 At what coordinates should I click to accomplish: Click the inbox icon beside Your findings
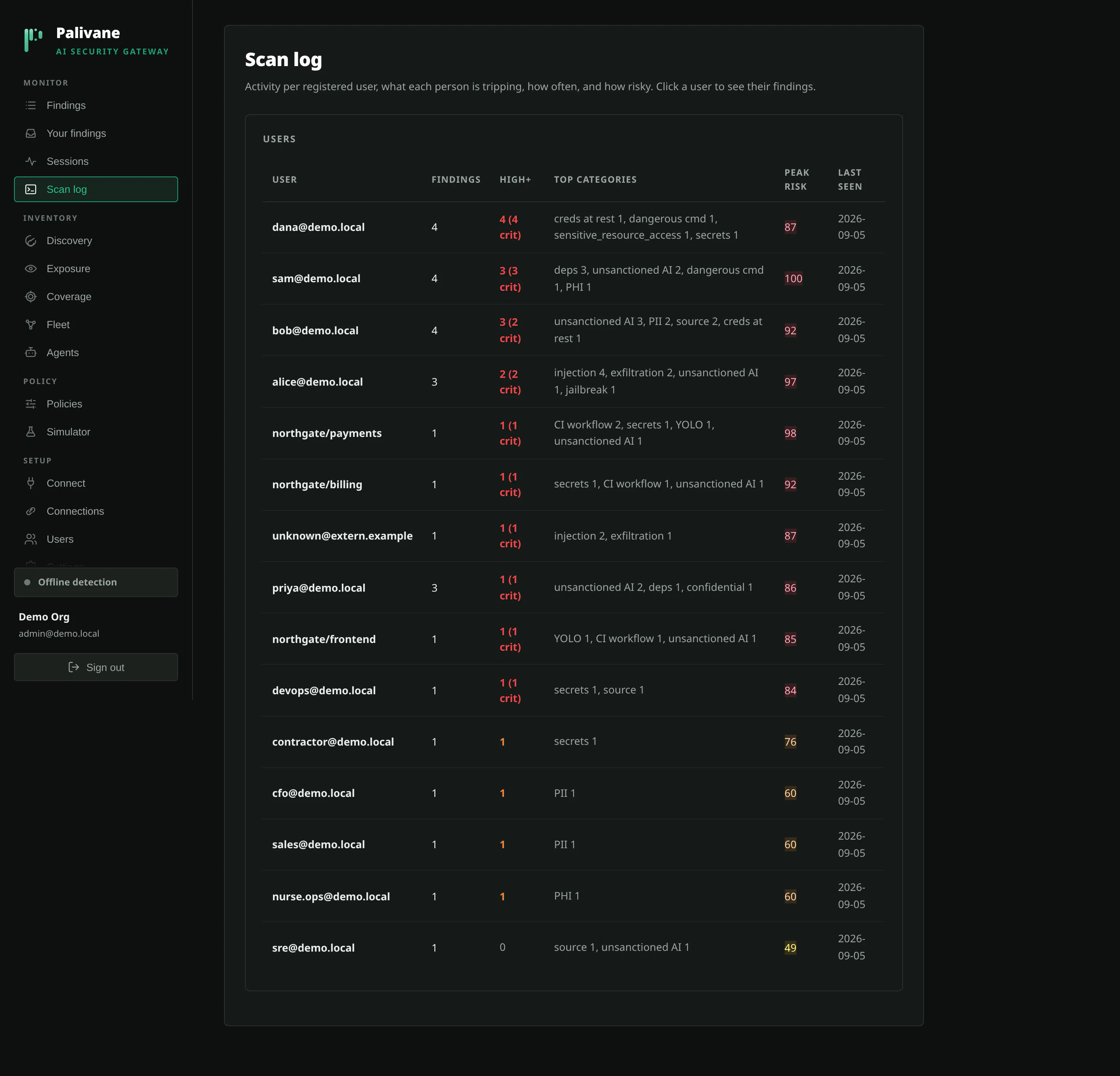31,134
